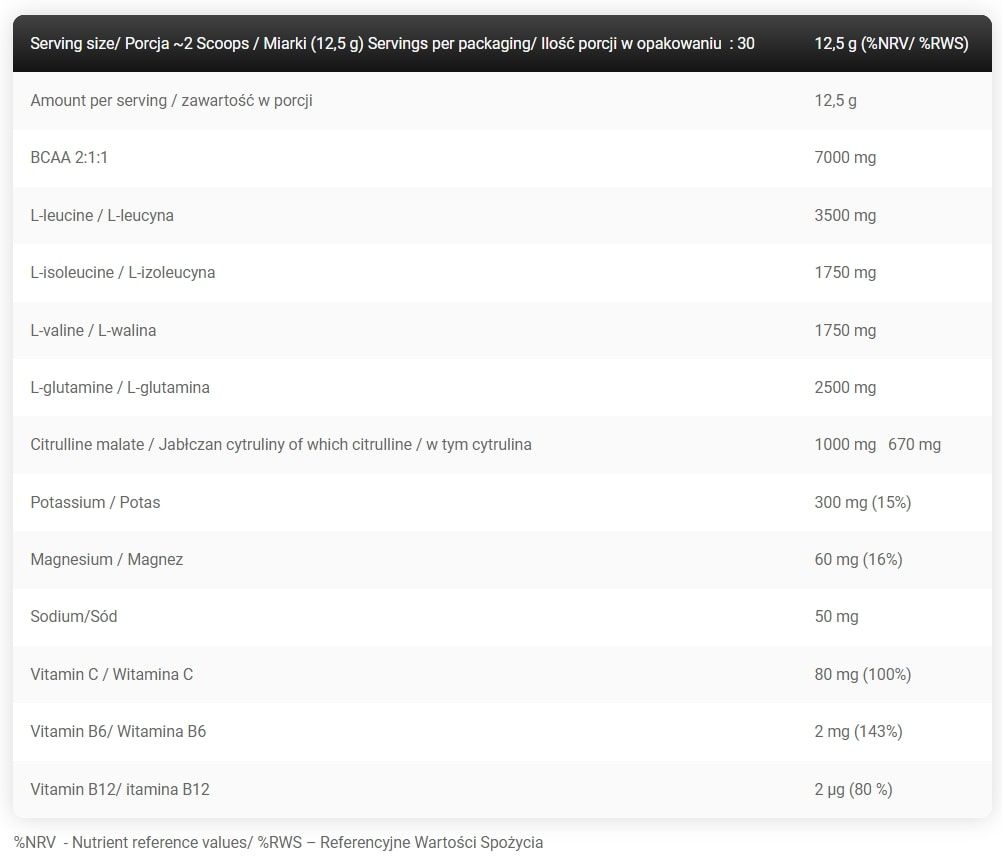
Task: Click the 7000 mg BCAA value
Action: coord(845,158)
